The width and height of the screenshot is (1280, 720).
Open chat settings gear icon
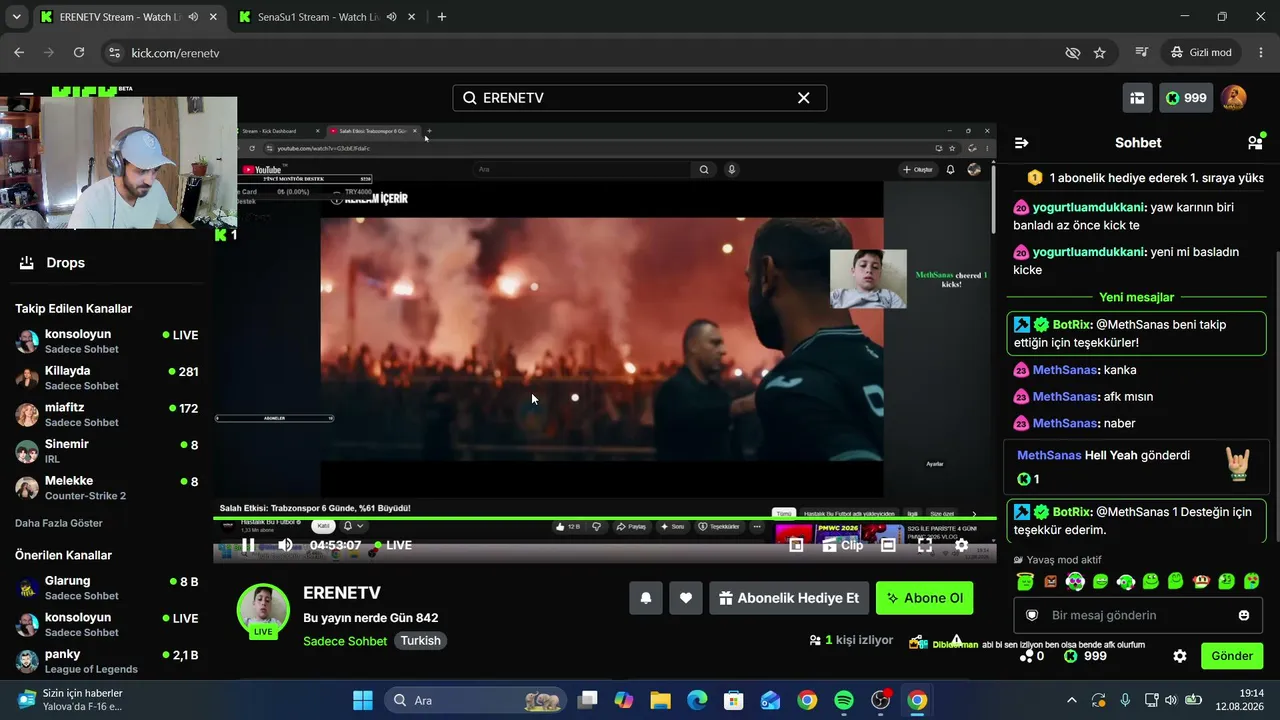(x=1180, y=656)
